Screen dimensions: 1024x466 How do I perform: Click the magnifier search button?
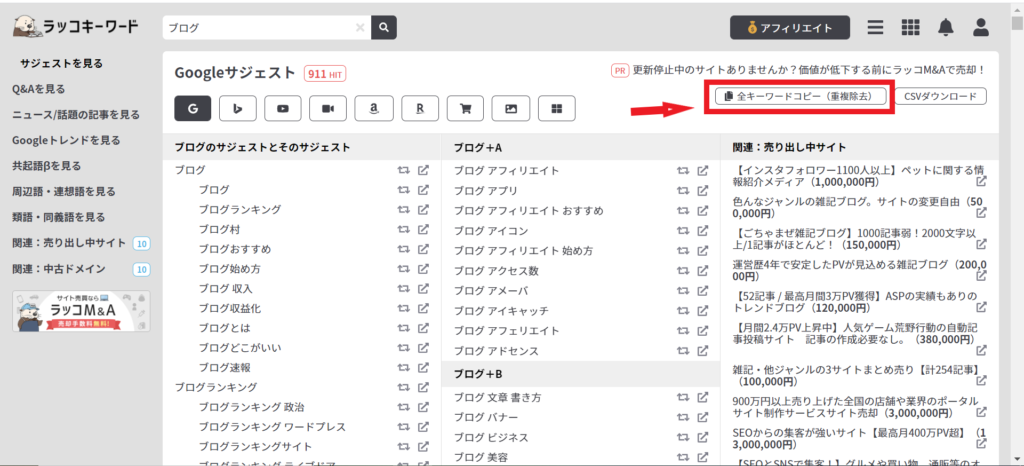(x=384, y=27)
